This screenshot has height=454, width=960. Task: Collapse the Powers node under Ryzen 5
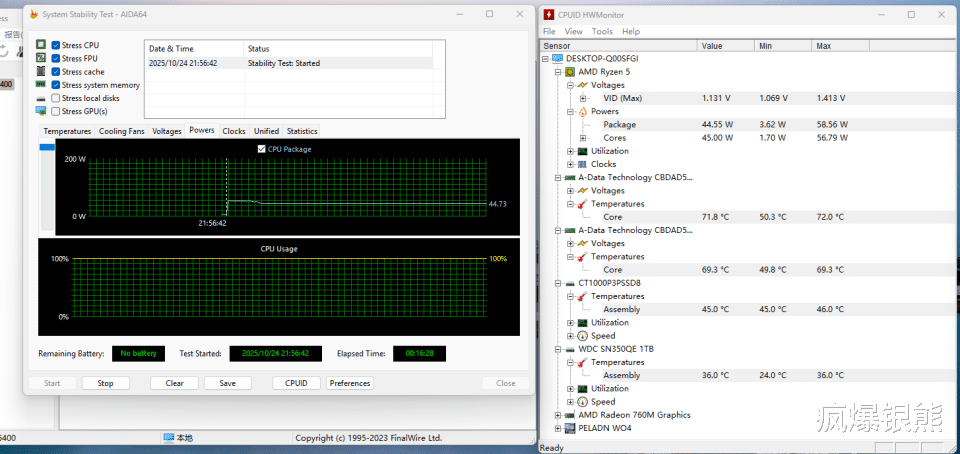[x=571, y=111]
